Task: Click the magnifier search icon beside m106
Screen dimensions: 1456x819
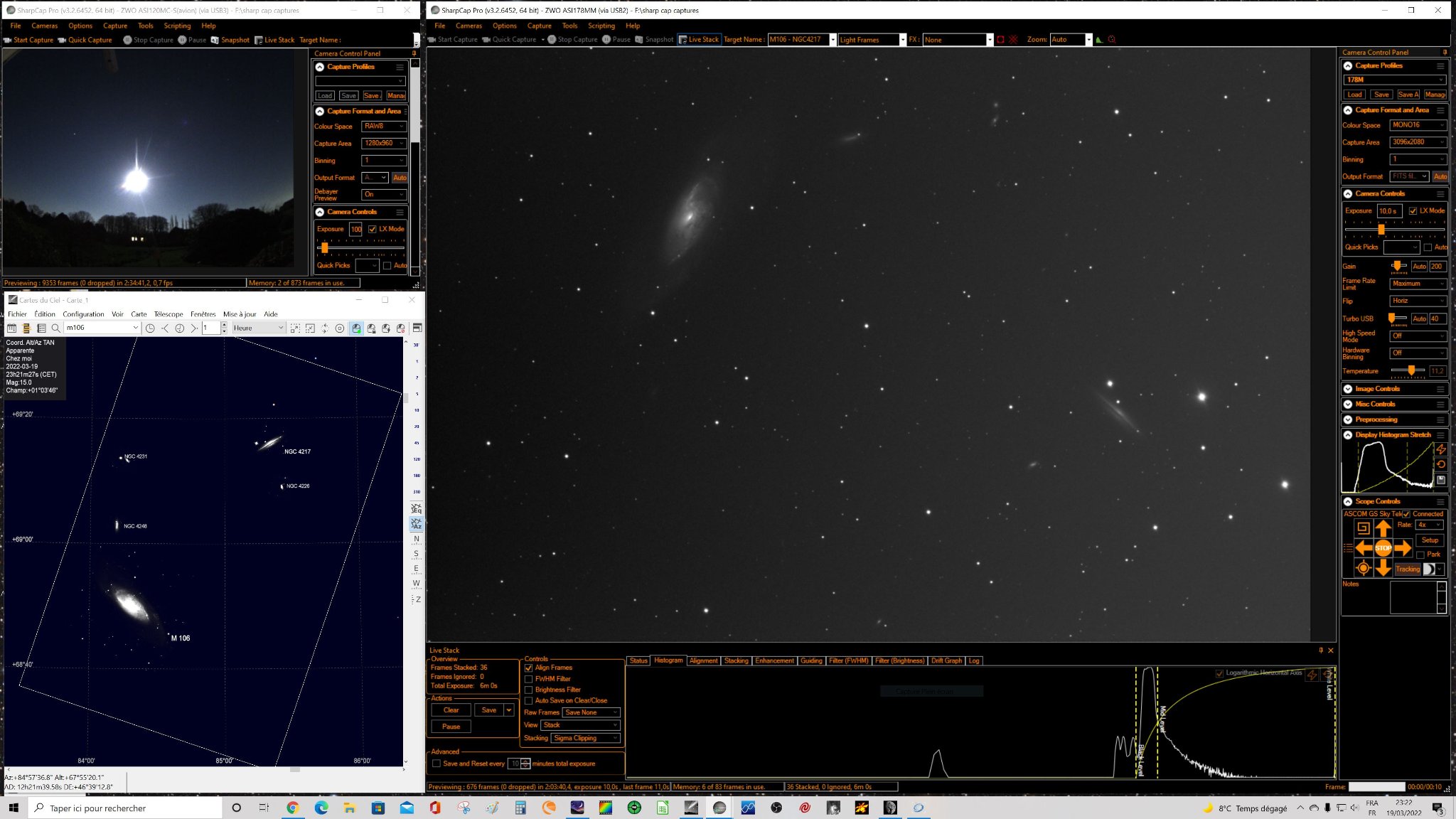Action: [x=55, y=328]
